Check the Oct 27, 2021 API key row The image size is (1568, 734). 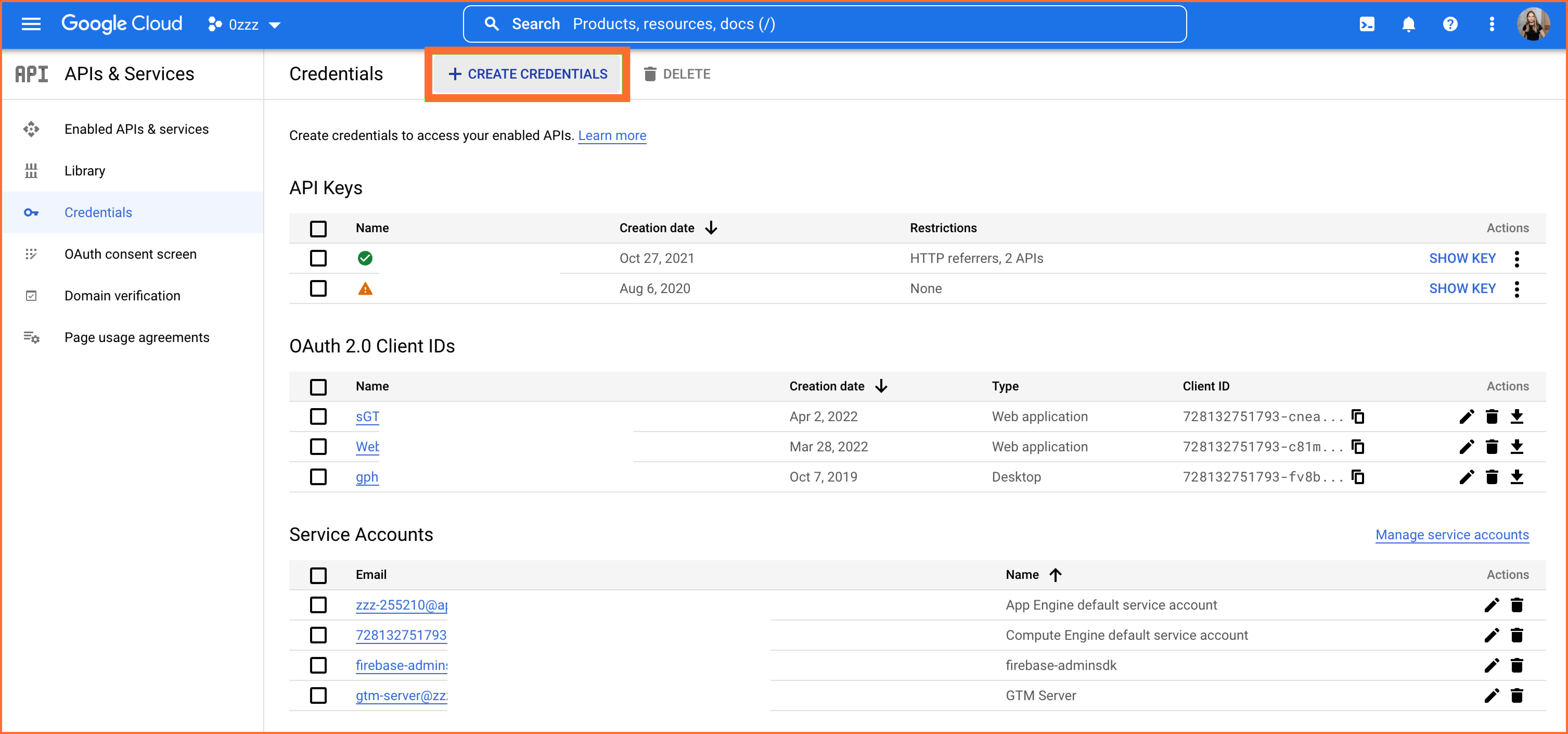point(318,258)
